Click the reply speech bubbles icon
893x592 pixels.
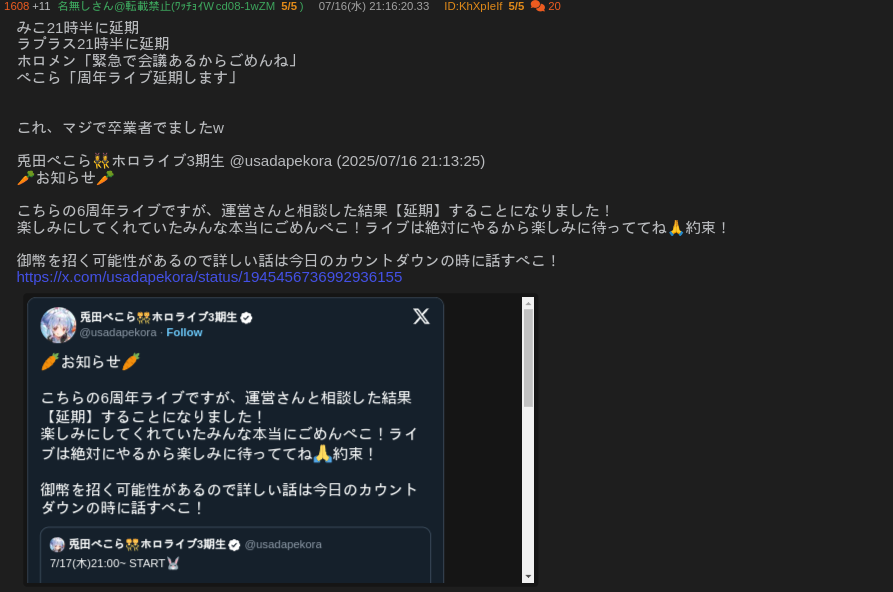tap(537, 6)
